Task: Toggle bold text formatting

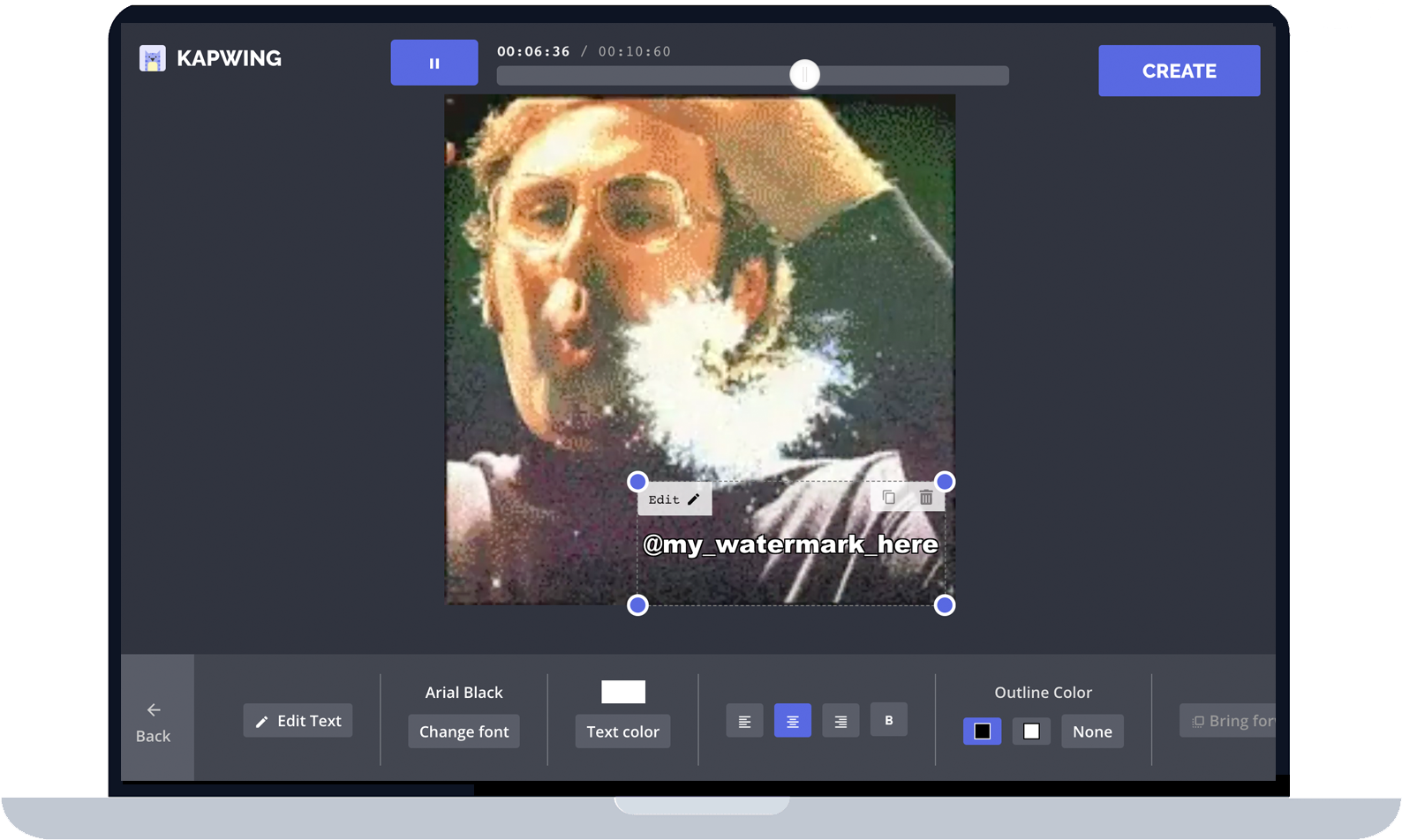Action: (x=888, y=720)
